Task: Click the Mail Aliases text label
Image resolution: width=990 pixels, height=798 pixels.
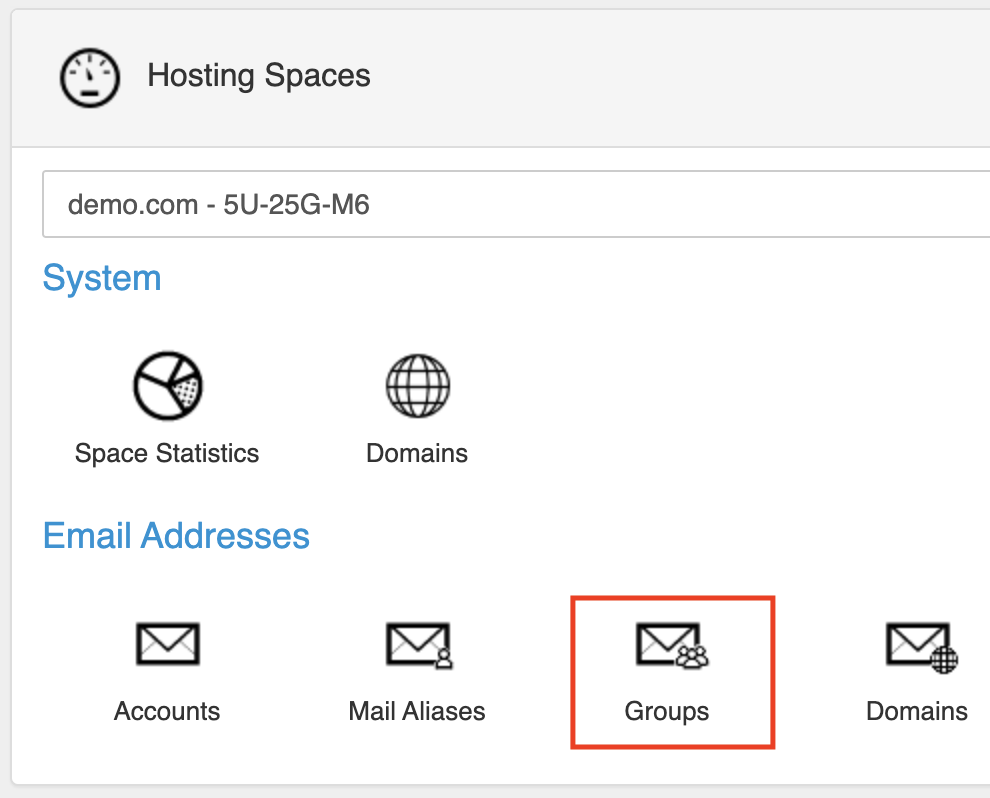Action: coord(417,712)
